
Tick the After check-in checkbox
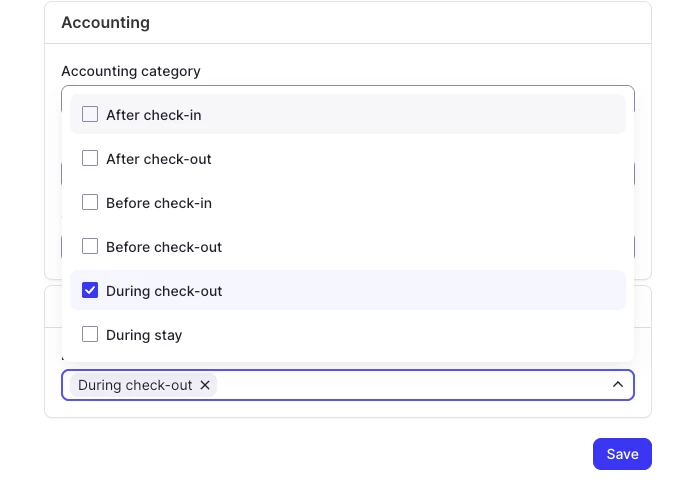pos(90,114)
